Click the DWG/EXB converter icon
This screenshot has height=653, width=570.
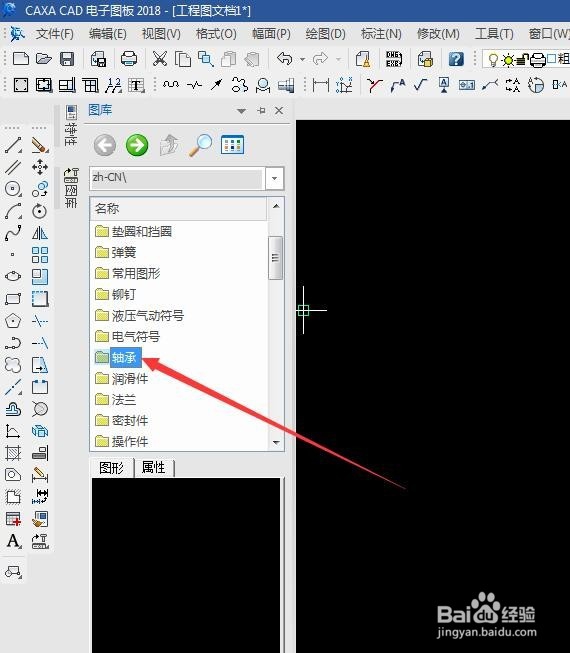click(393, 59)
